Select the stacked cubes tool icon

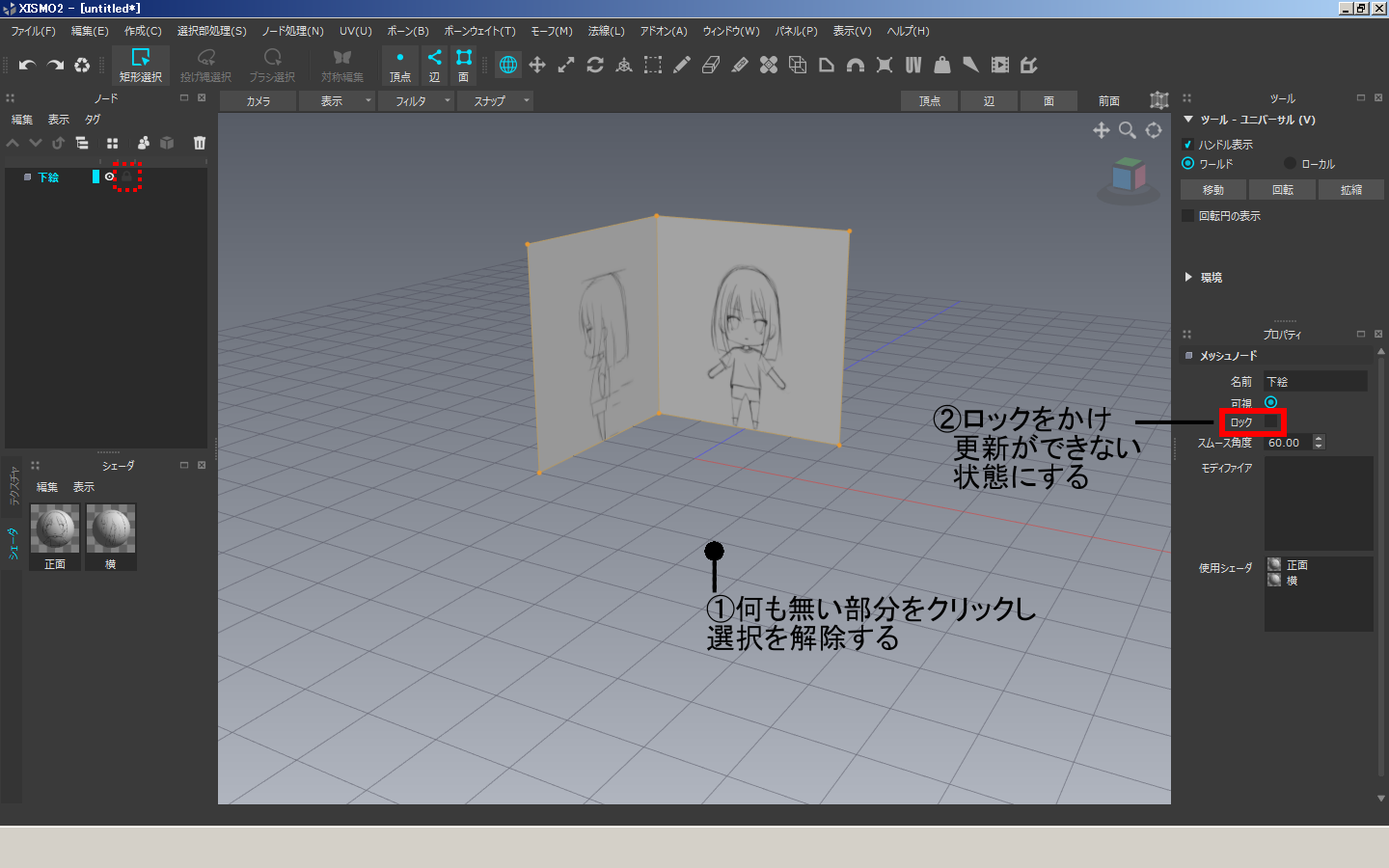[798, 65]
